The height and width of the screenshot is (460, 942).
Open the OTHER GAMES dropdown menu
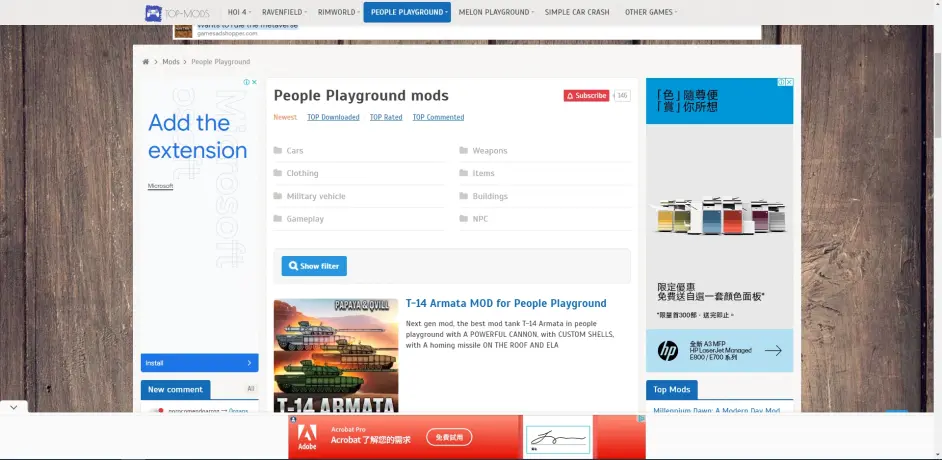(651, 12)
